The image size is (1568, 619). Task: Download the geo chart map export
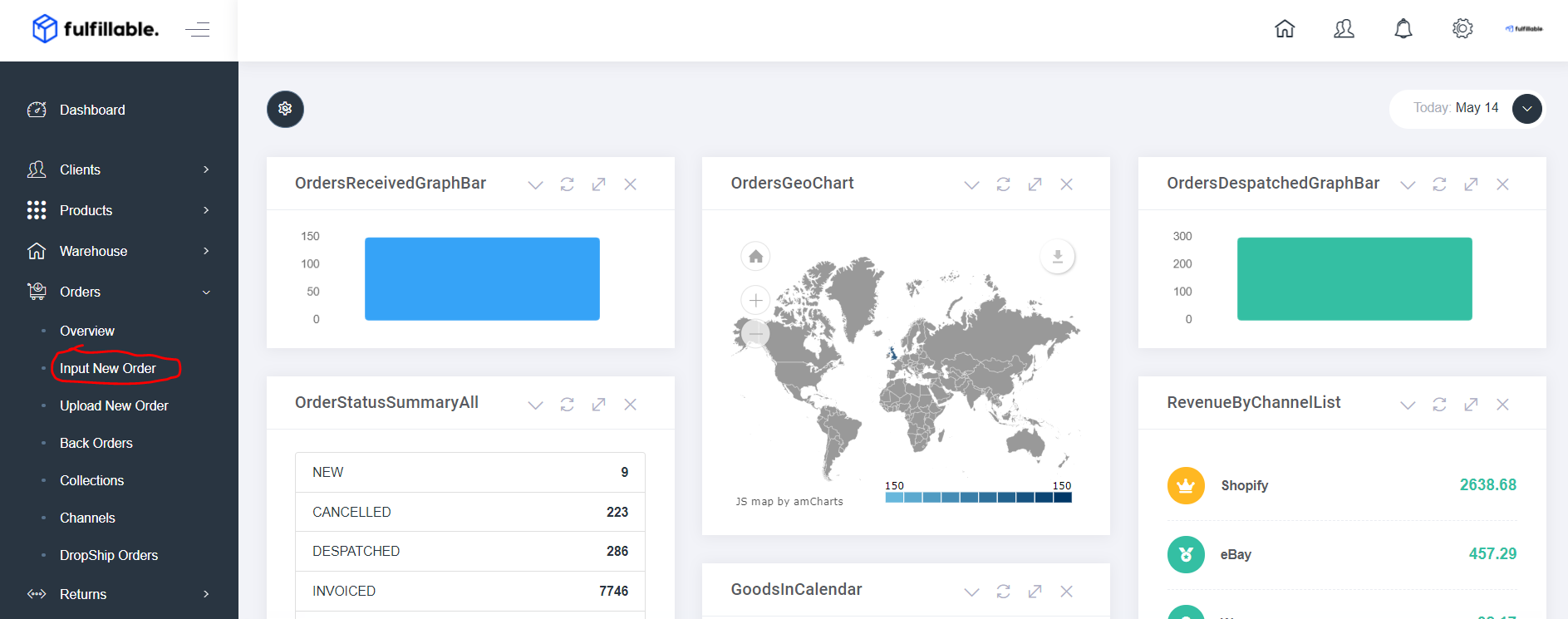pos(1058,256)
